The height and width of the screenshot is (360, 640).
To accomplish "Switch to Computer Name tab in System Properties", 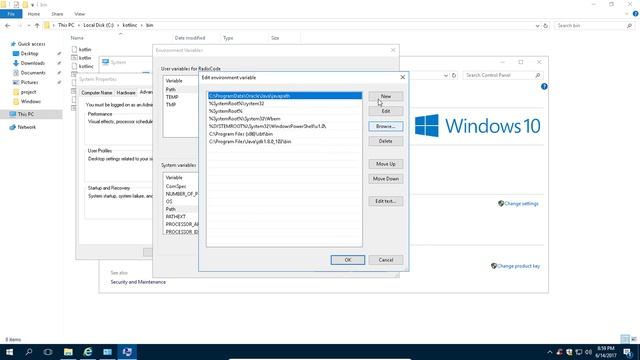I will coord(97,93).
